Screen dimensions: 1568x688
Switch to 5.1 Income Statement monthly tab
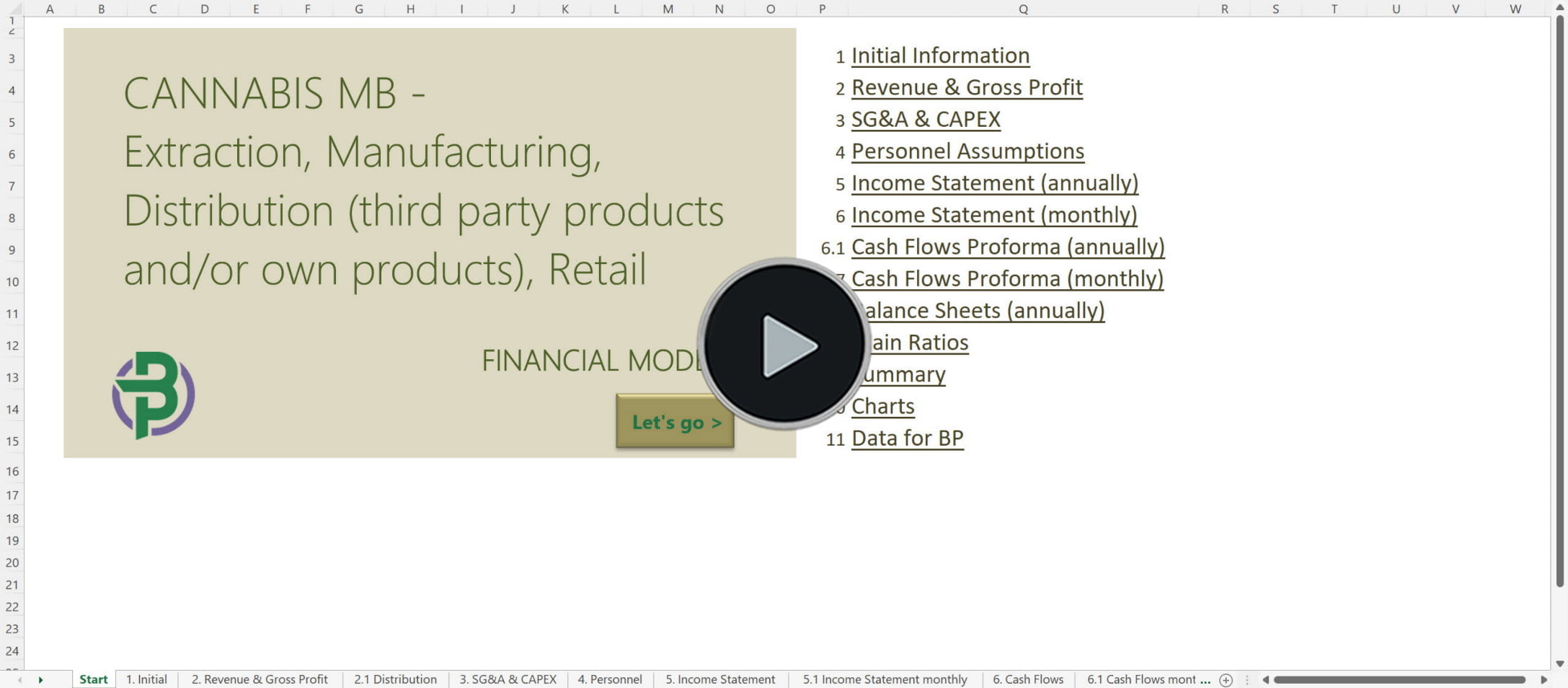885,679
